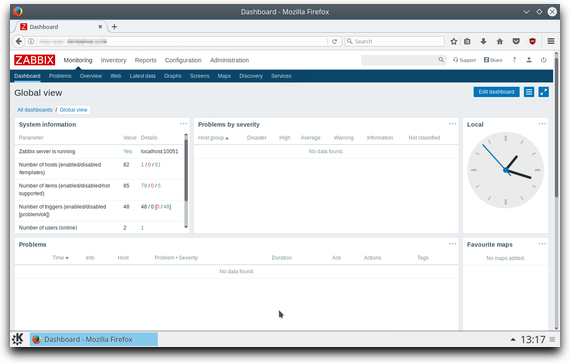This screenshot has height=363, width=570.
Task: Open the All dashboards breadcrumb link
Action: click(35, 110)
